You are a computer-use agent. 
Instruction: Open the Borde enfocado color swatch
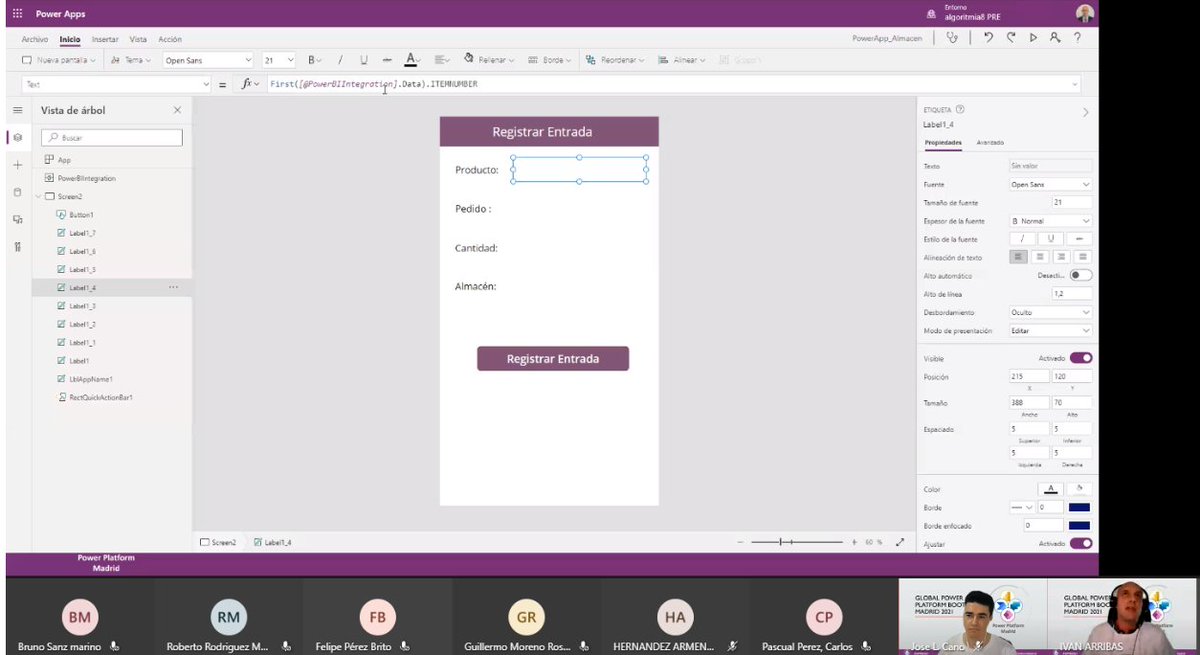(x=1079, y=525)
